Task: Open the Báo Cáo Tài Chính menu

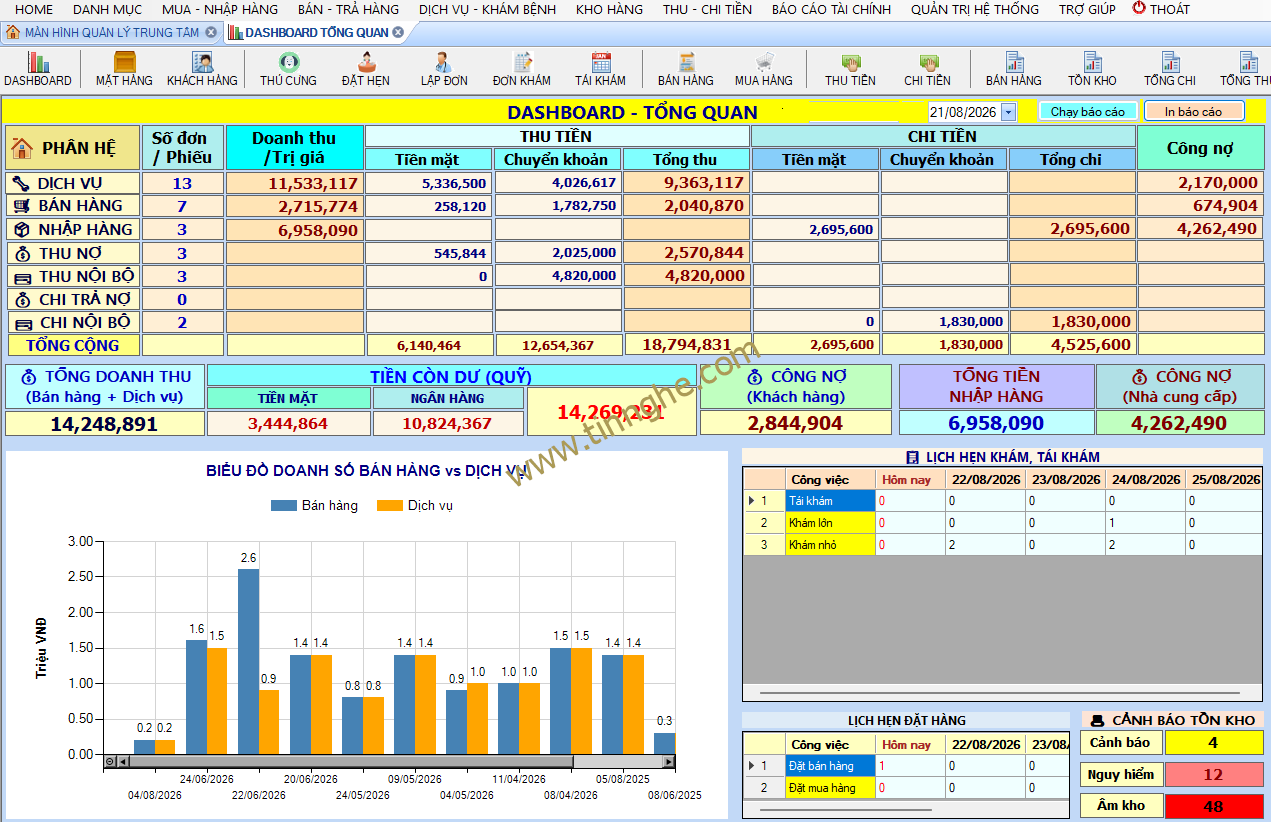Action: pos(831,9)
